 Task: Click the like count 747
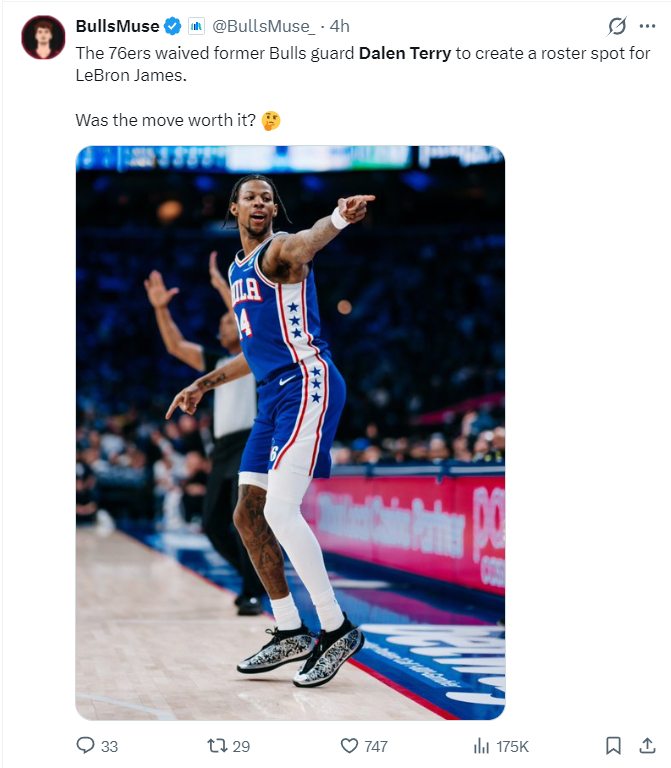click(x=376, y=746)
